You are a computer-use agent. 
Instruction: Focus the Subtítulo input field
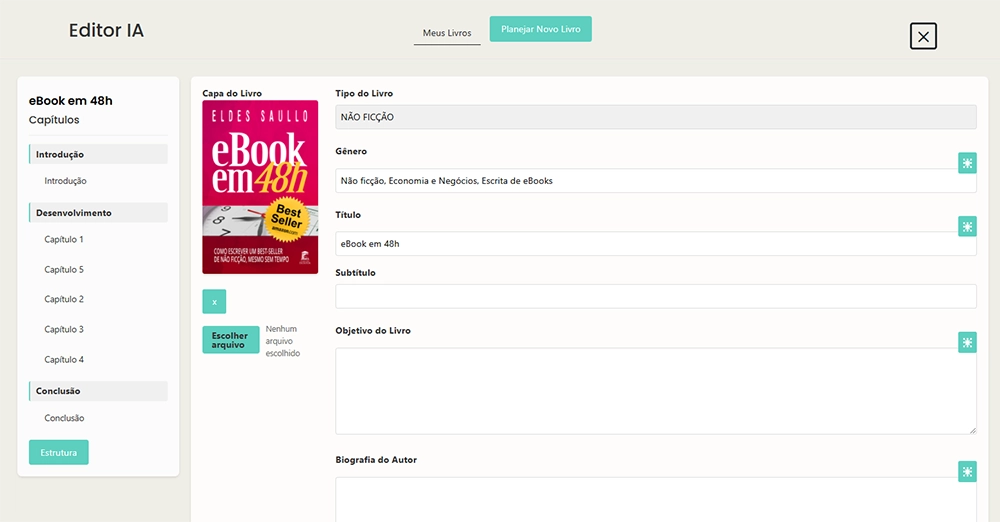[x=655, y=297]
